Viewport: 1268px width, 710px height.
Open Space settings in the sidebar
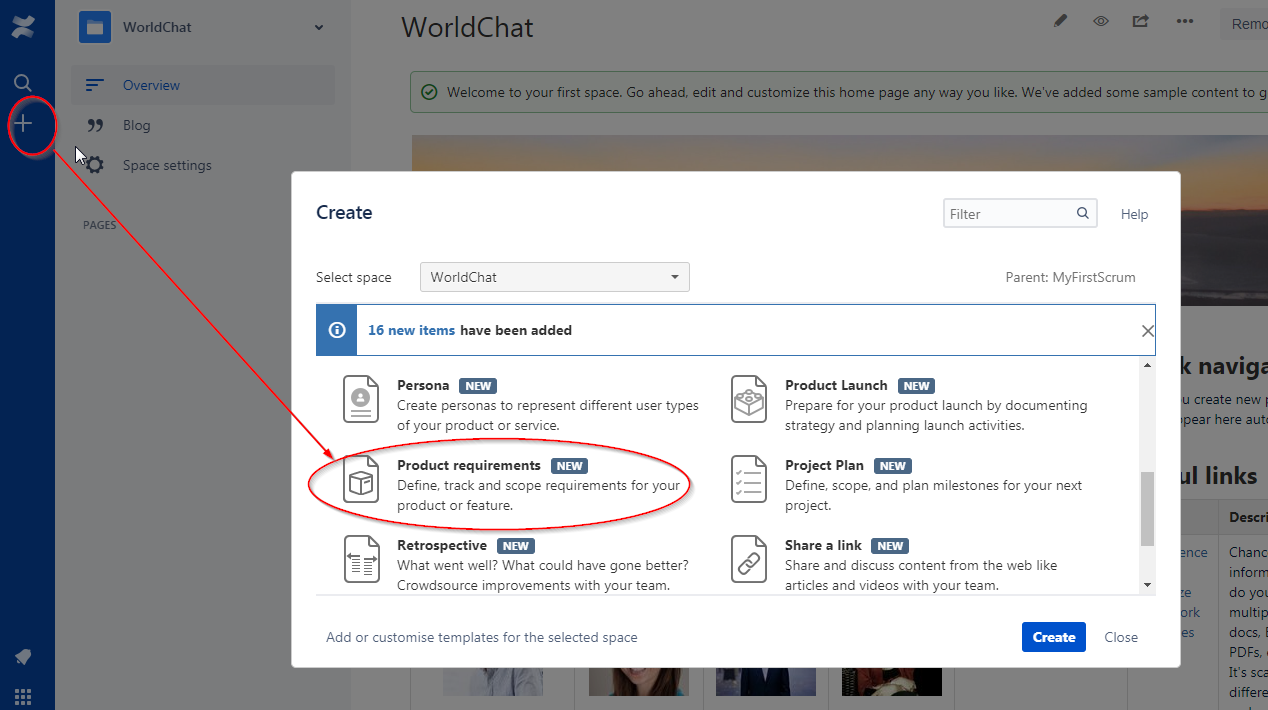click(x=167, y=165)
